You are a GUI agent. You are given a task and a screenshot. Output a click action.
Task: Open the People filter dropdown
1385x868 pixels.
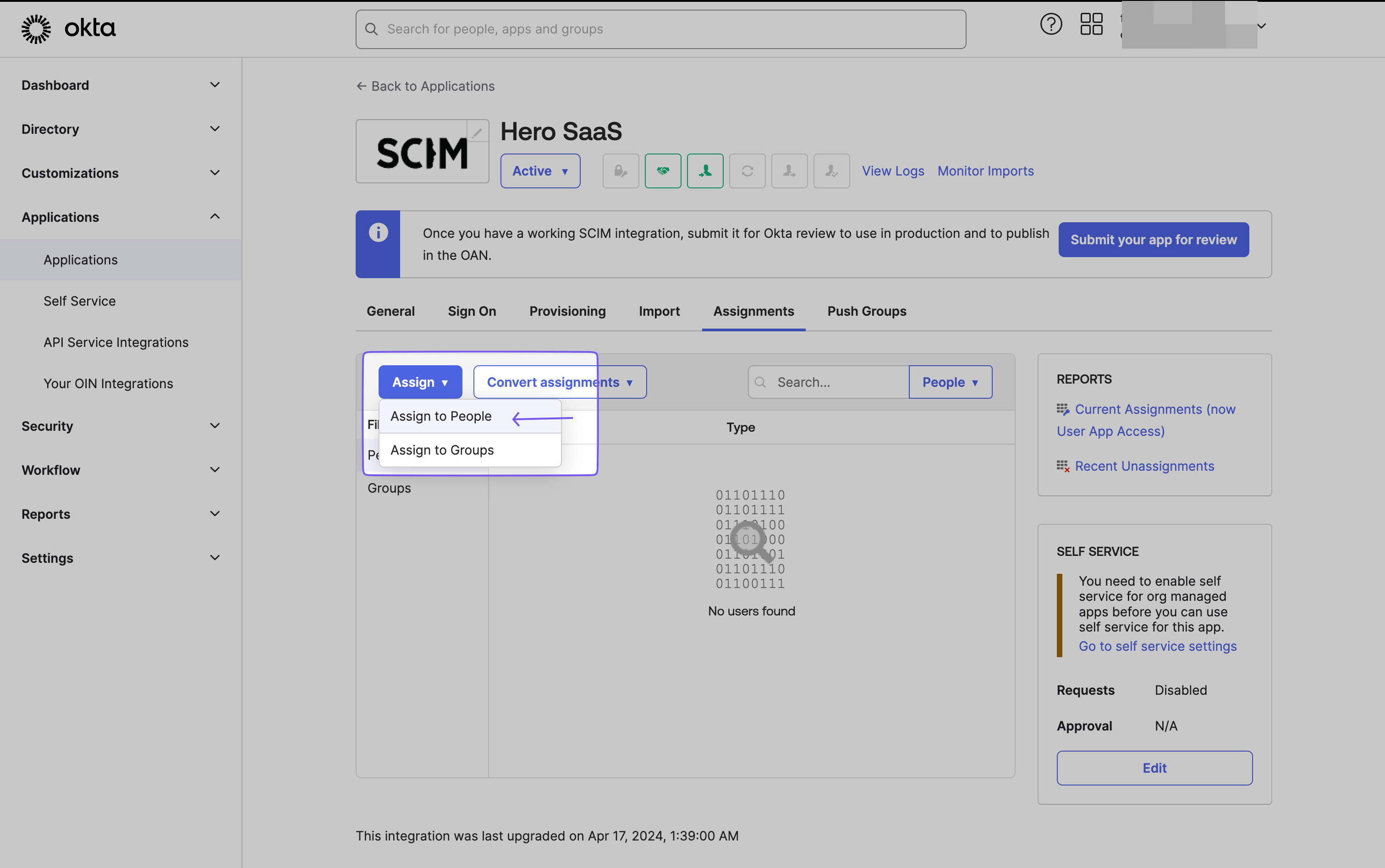[949, 382]
